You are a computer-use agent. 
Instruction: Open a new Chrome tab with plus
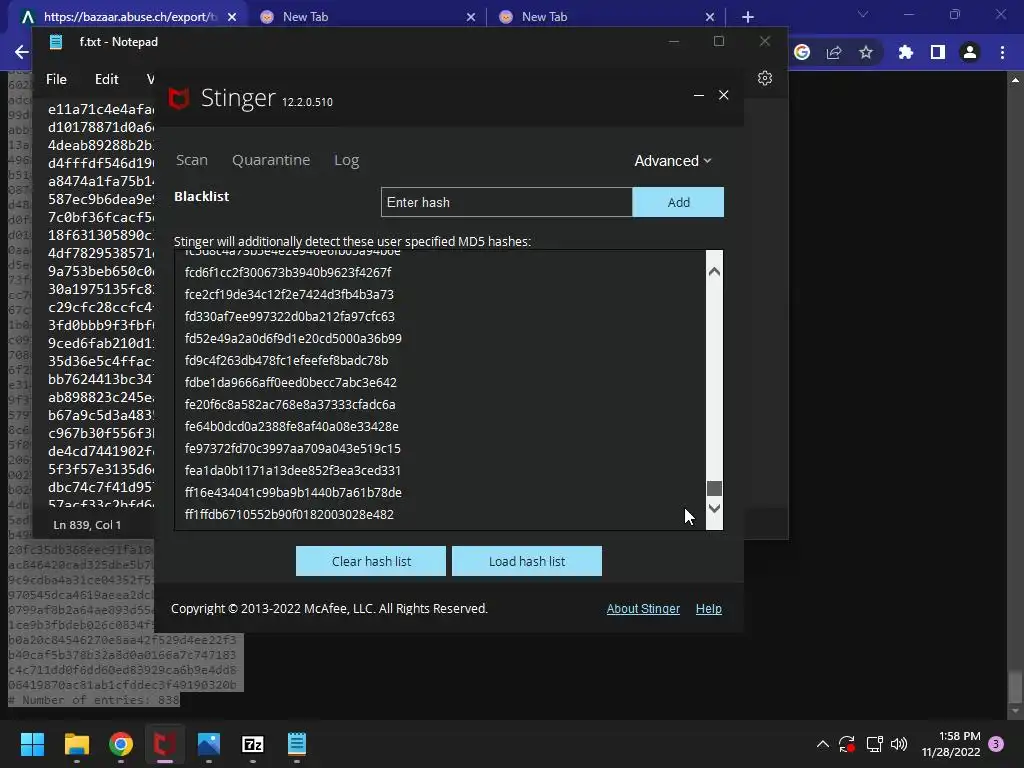coord(748,17)
